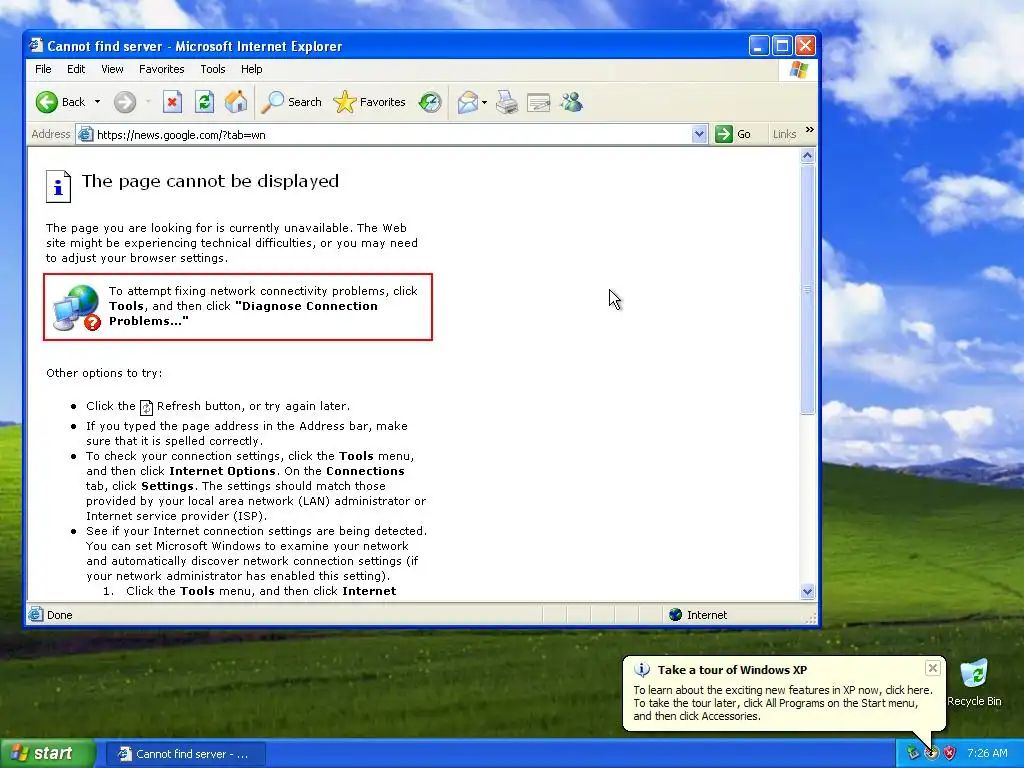Viewport: 1024px width, 768px height.
Task: Click the "Diagnose Connection Problems..." text
Action: 243,313
